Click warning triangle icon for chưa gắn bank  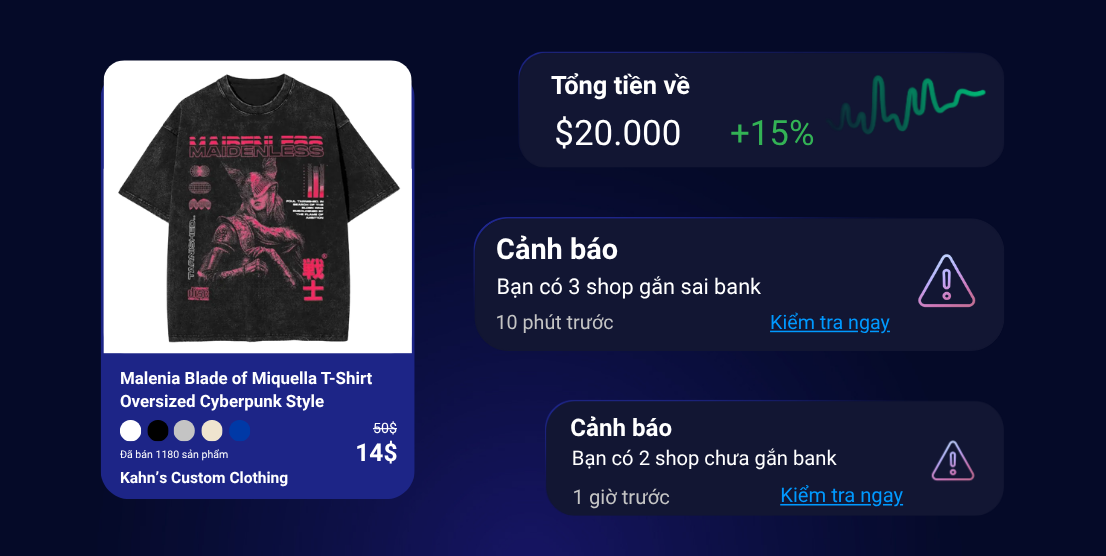pyautogui.click(x=953, y=461)
